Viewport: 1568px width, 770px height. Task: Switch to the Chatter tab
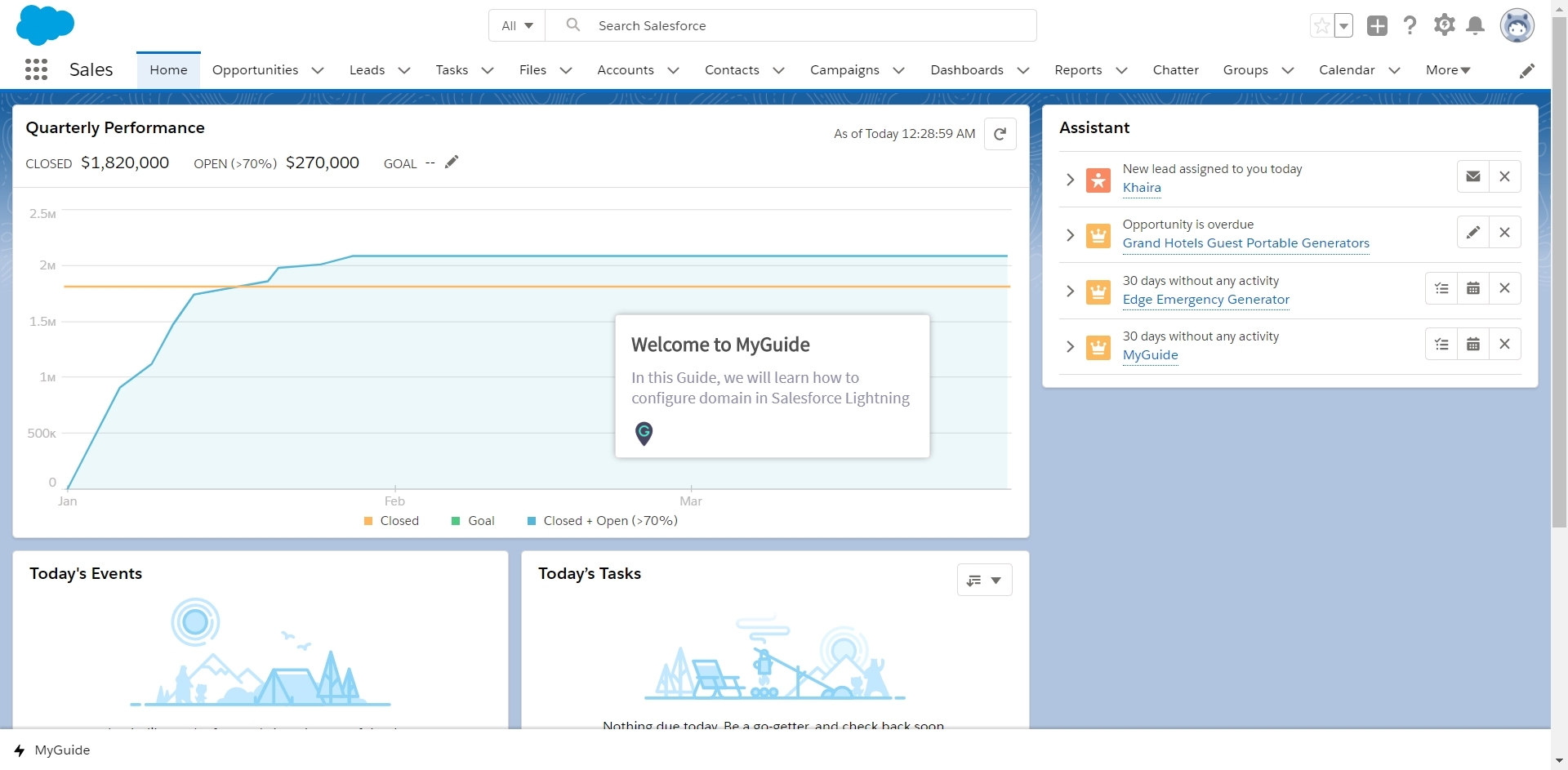1175,70
